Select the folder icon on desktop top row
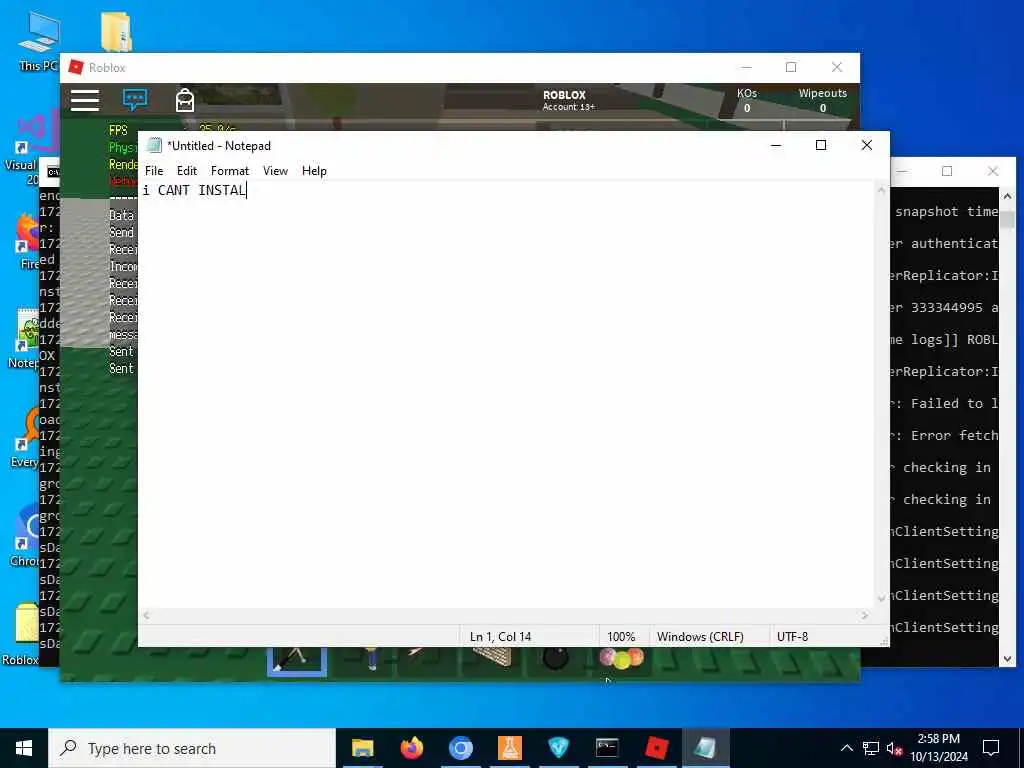This screenshot has height=768, width=1024. (x=116, y=31)
